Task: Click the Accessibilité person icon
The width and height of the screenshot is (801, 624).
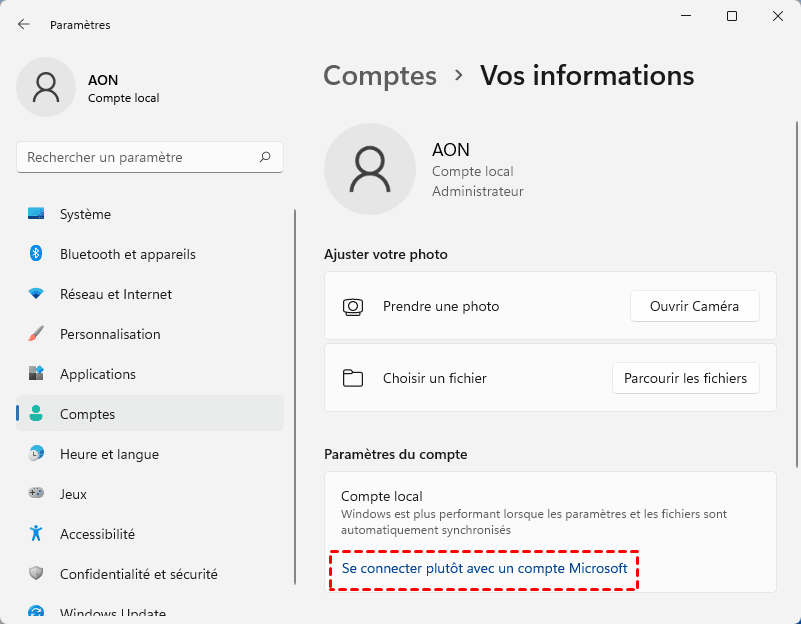Action: [x=36, y=534]
